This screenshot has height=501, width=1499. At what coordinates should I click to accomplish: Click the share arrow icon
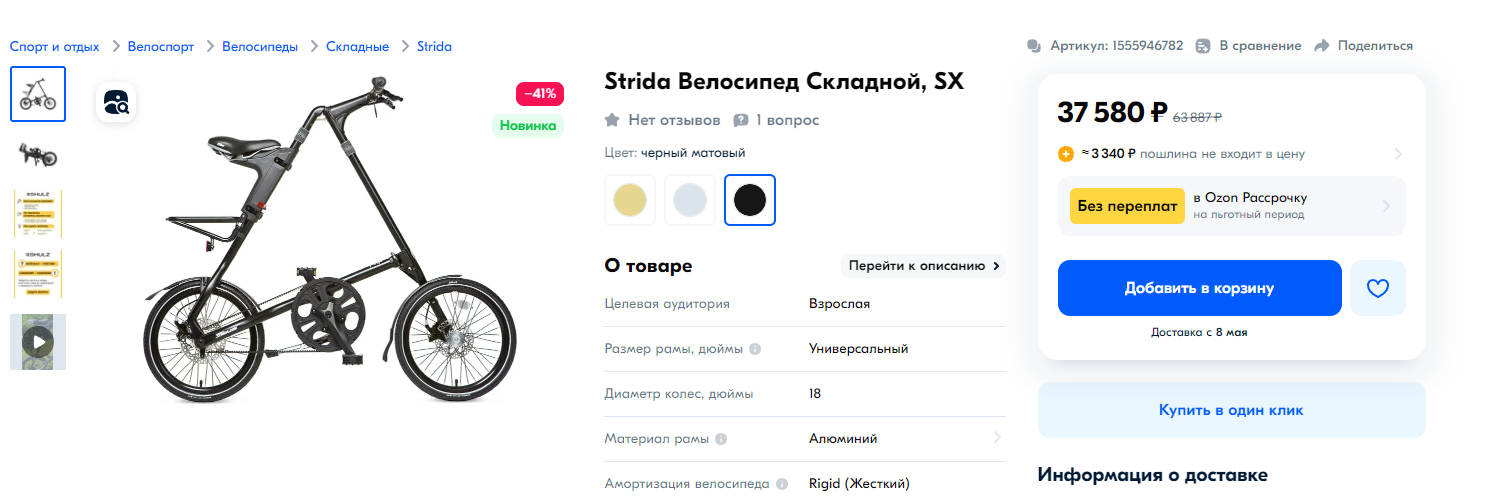(1321, 46)
